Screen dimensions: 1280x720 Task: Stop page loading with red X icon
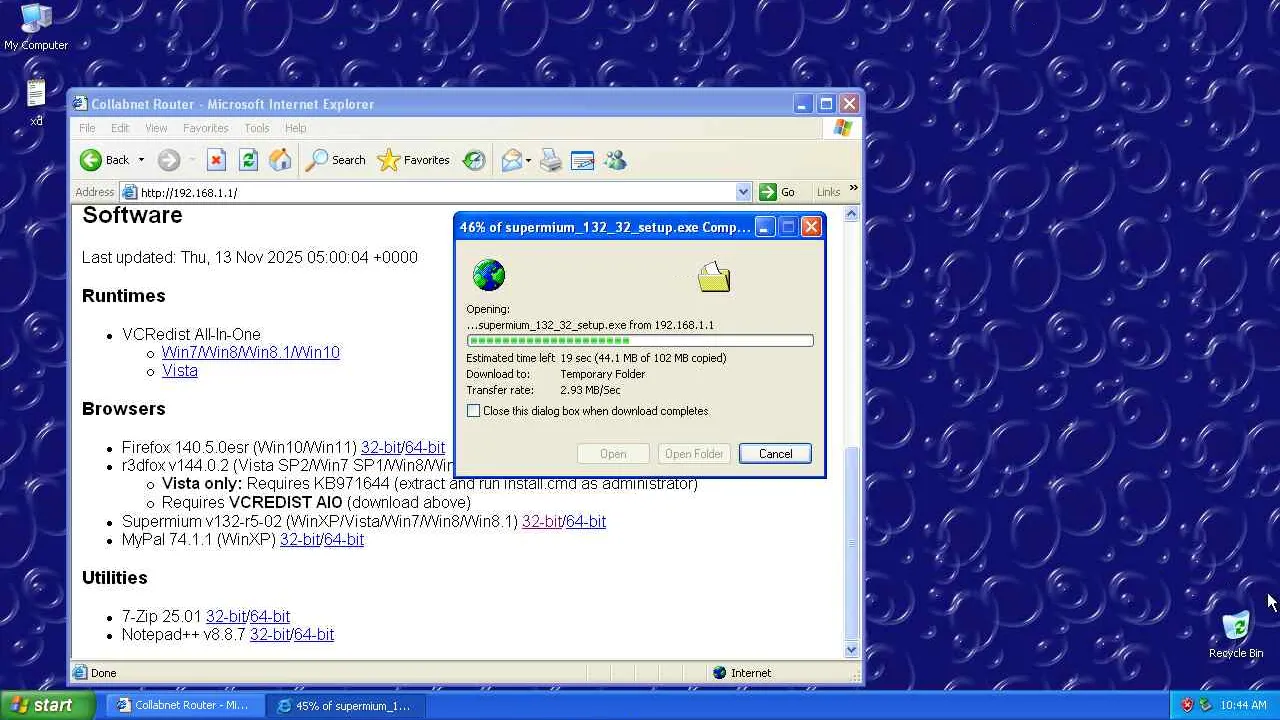click(x=216, y=160)
